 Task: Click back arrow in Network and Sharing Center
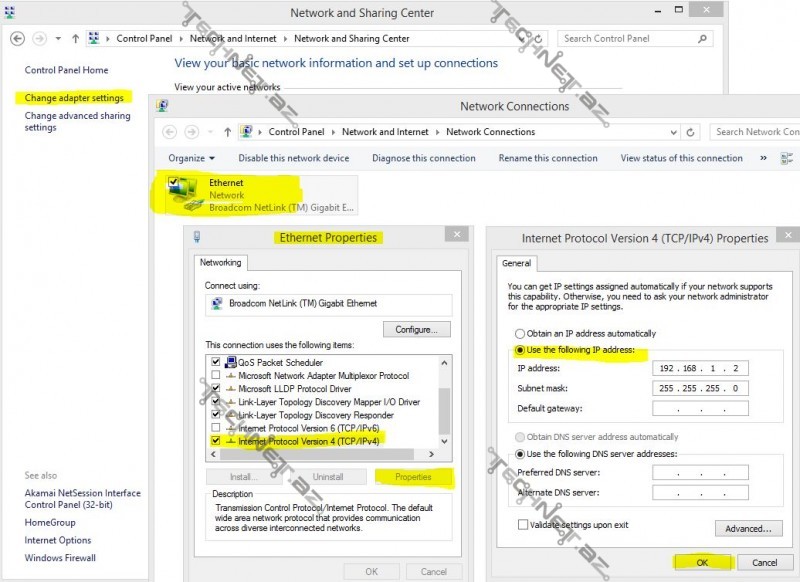(x=17, y=39)
